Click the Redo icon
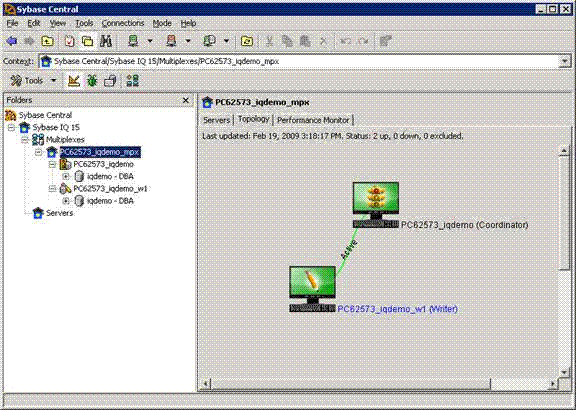Viewport: 576px width, 410px height. (x=363, y=41)
